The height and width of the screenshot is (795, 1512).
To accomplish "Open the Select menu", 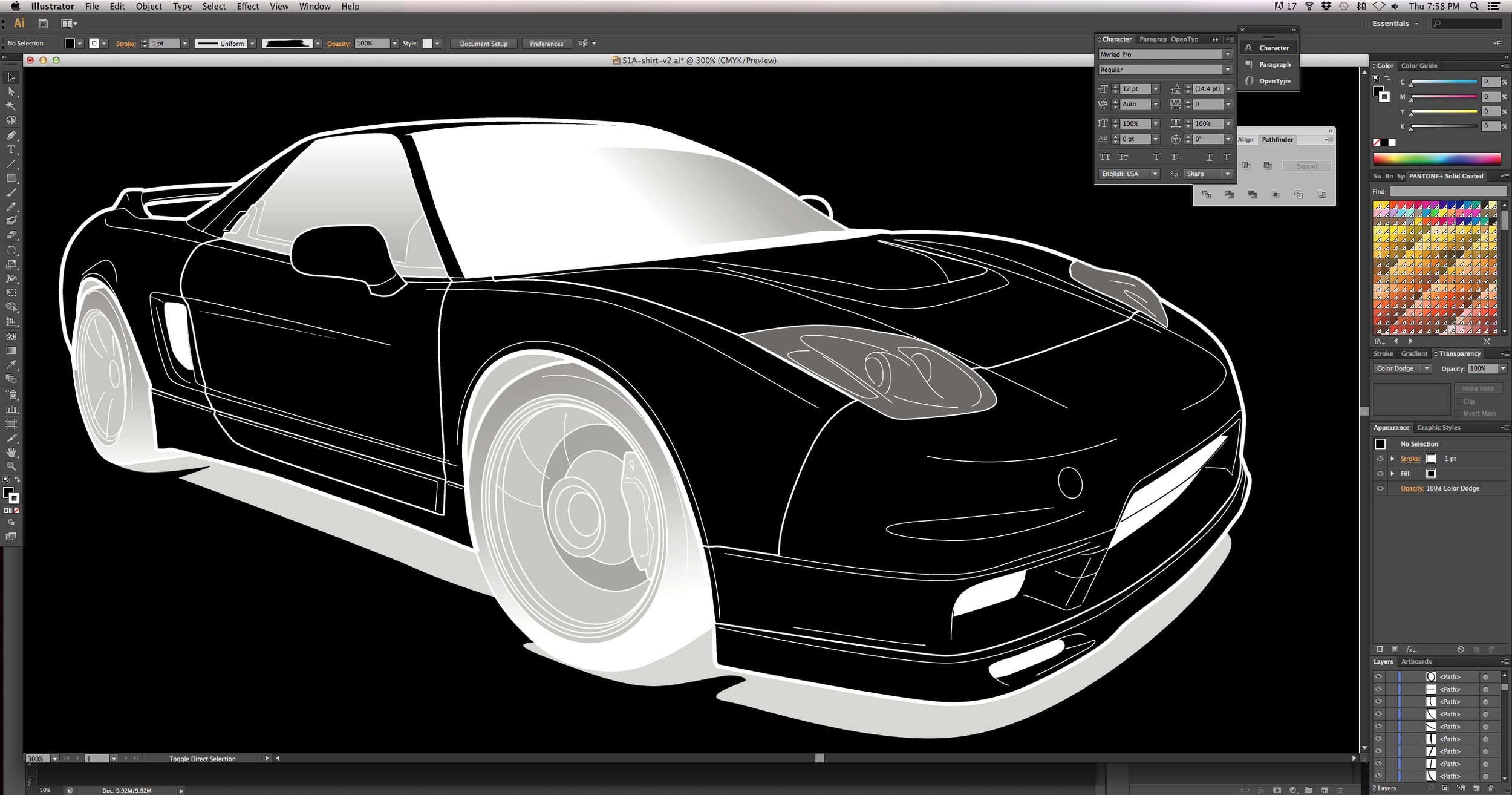I will (214, 6).
